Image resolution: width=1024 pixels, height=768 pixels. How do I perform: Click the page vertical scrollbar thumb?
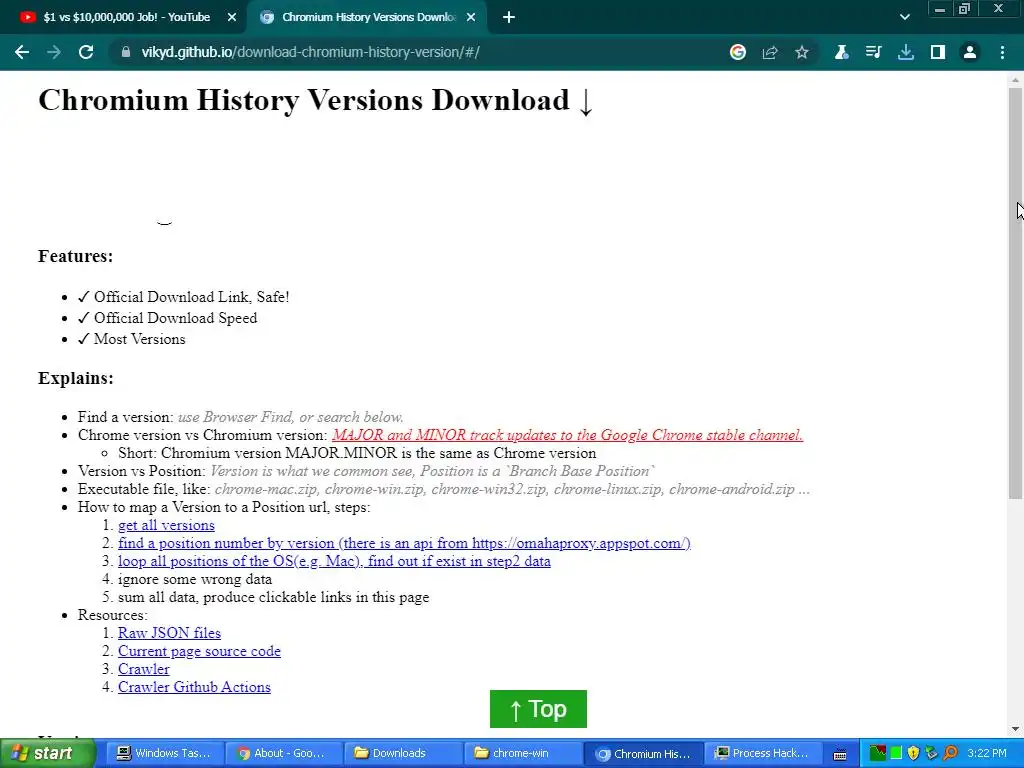1015,294
